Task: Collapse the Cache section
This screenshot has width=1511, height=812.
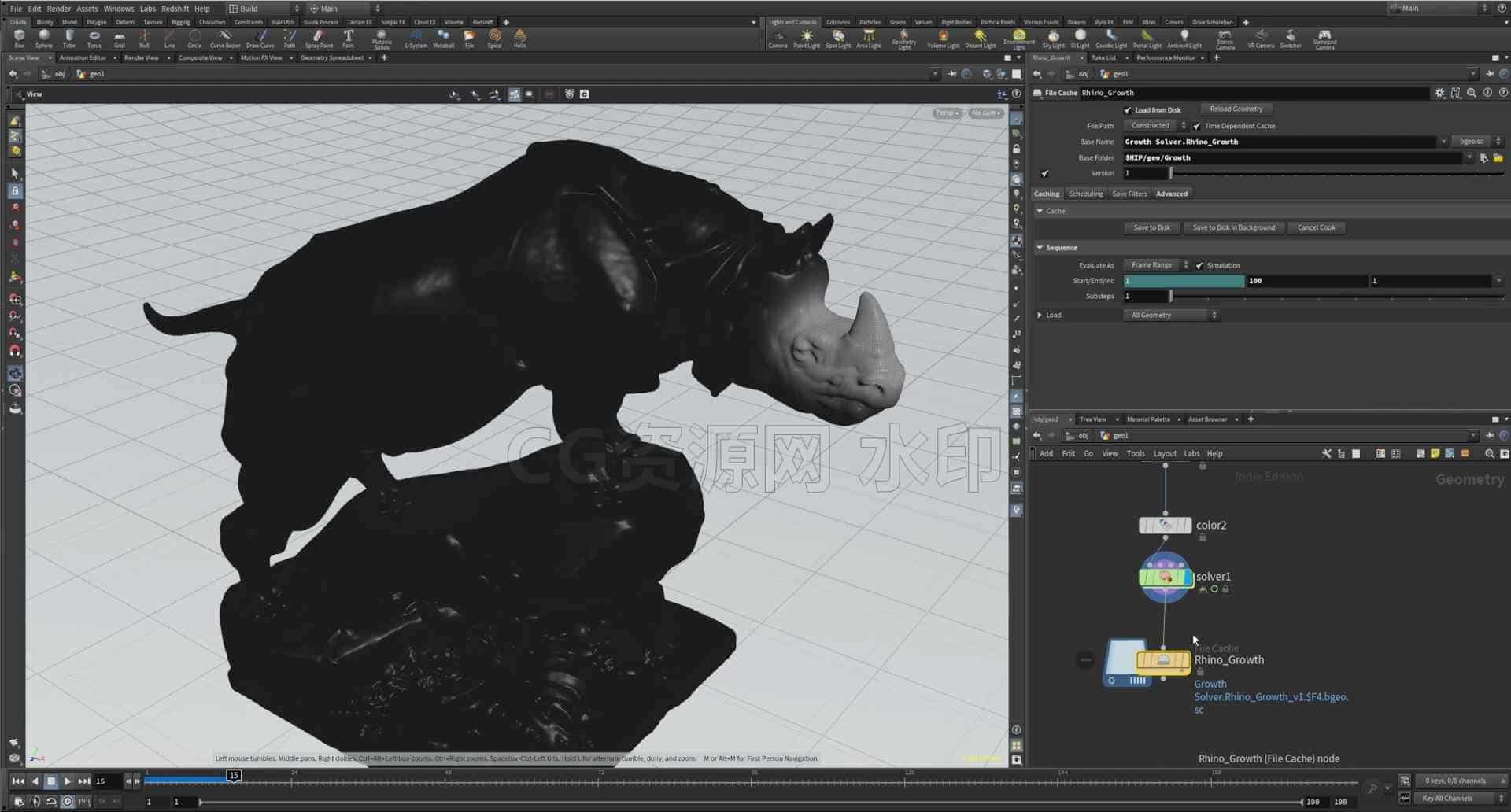Action: (x=1040, y=211)
